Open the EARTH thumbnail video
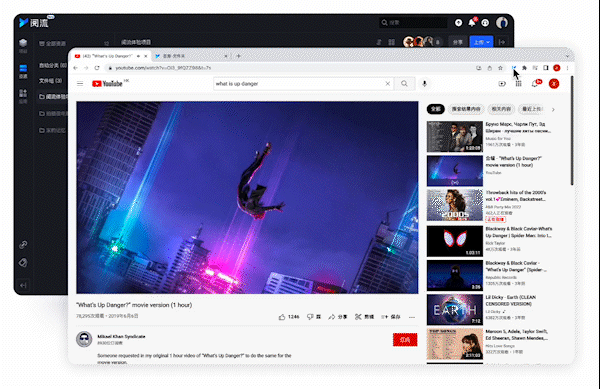Screen dimensions: 600x389 pos(455,309)
